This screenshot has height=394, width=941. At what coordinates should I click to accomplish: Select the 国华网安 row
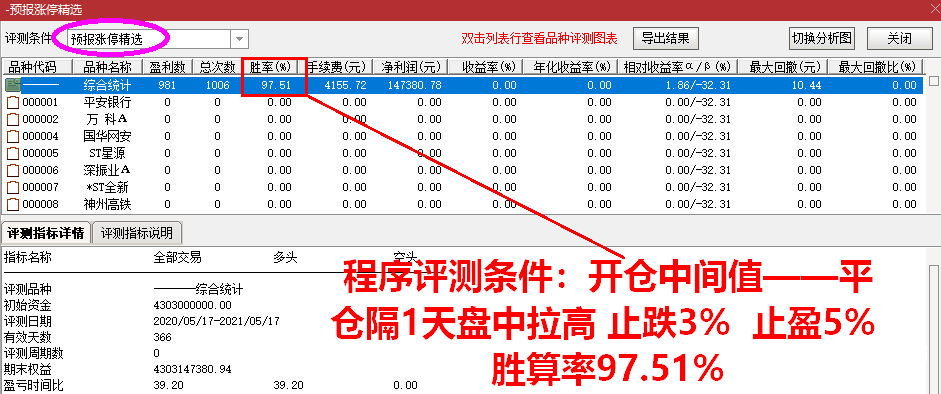pos(462,137)
